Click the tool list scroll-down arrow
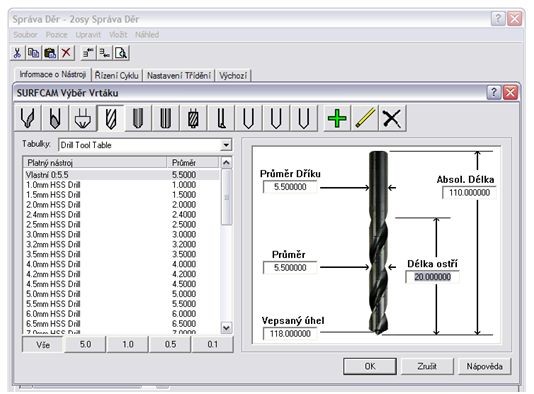The width and height of the screenshot is (534, 394). point(226,328)
